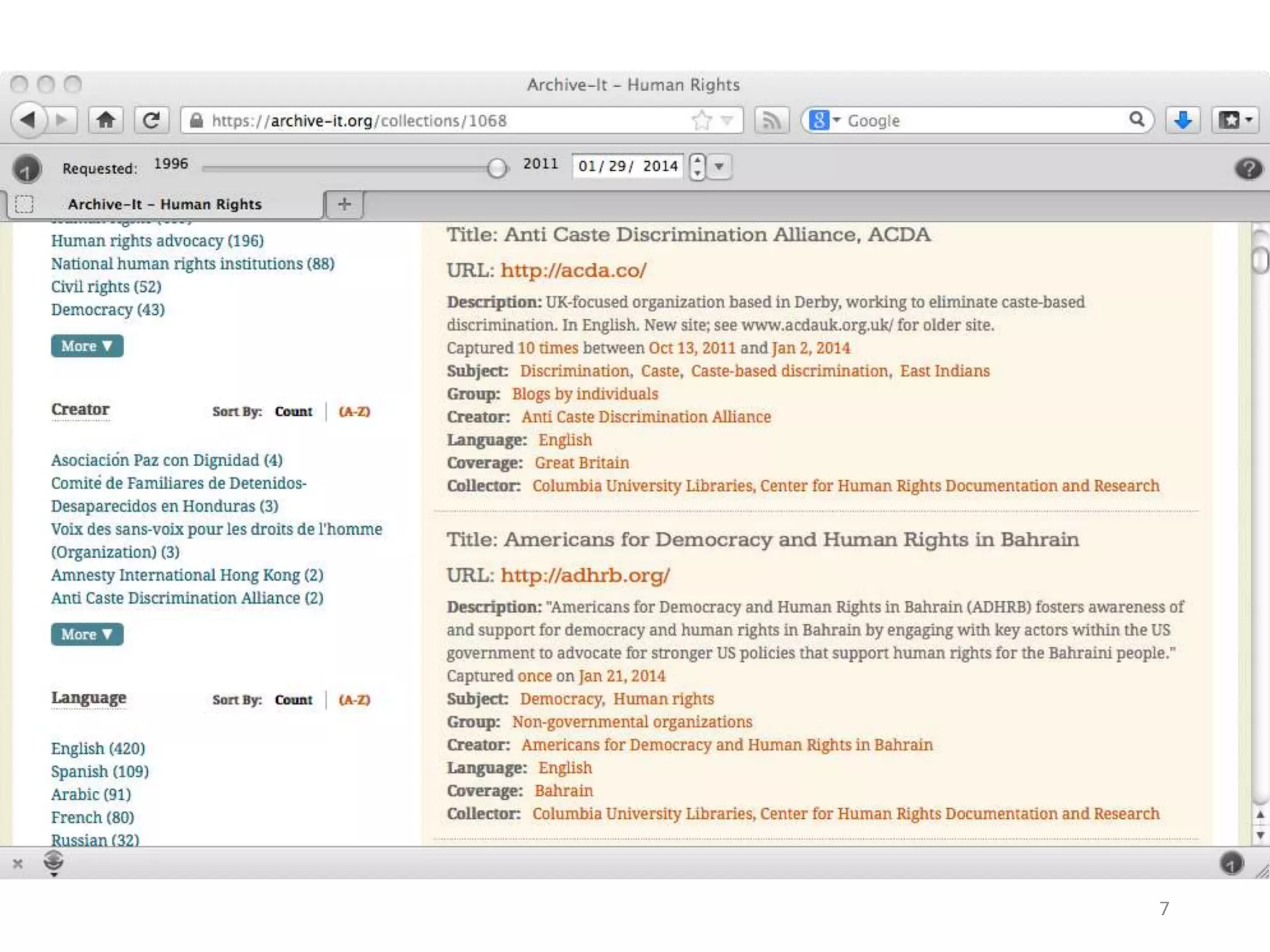The width and height of the screenshot is (1270, 952).
Task: Click the home icon in toolbar
Action: [x=105, y=120]
